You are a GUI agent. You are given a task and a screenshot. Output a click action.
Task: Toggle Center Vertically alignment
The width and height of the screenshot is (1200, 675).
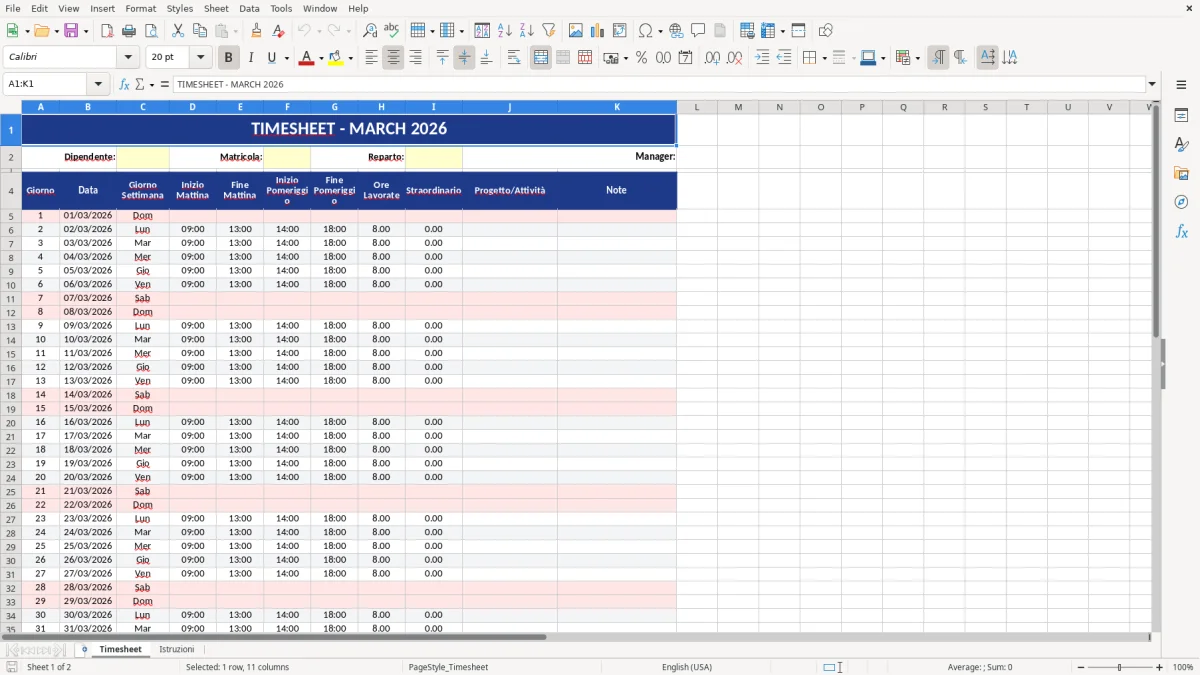(x=464, y=58)
